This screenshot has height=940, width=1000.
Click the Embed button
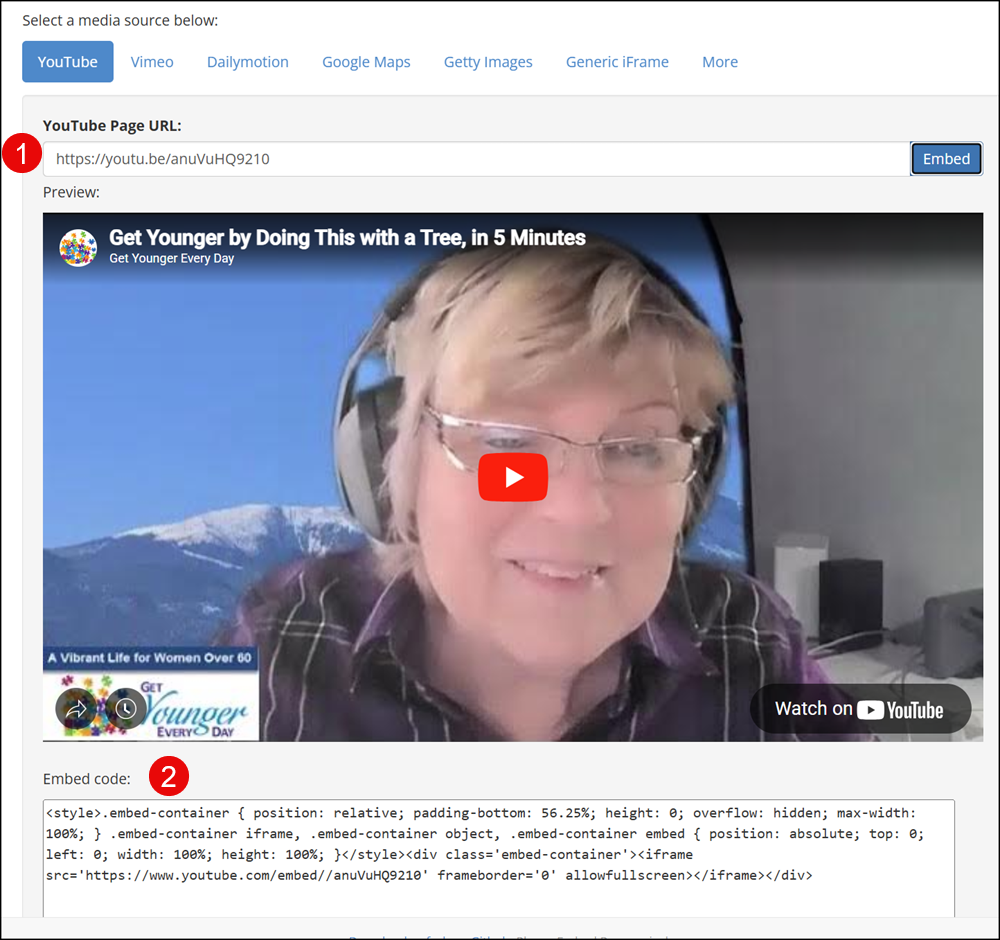click(x=946, y=159)
